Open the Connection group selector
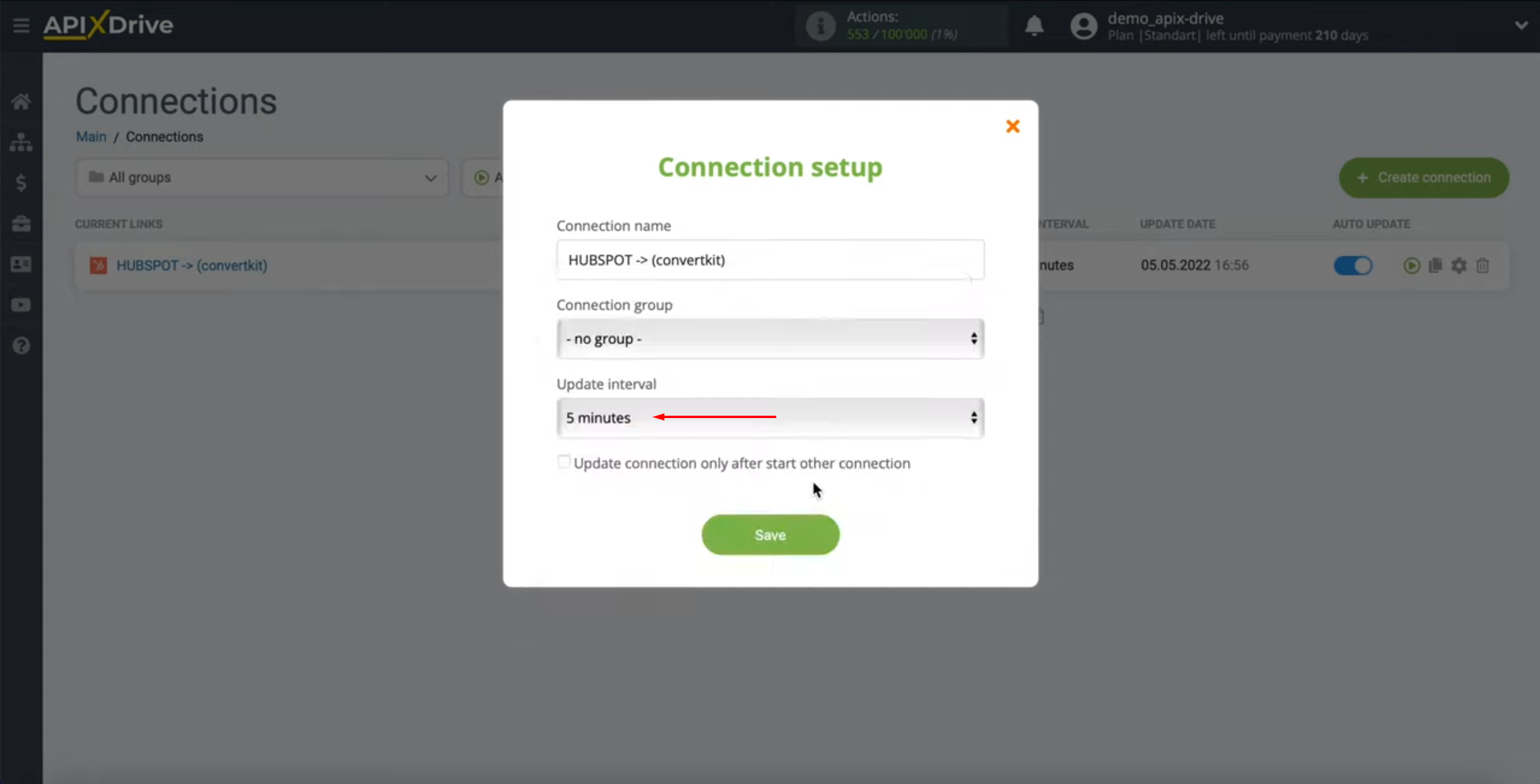The image size is (1540, 784). [769, 339]
